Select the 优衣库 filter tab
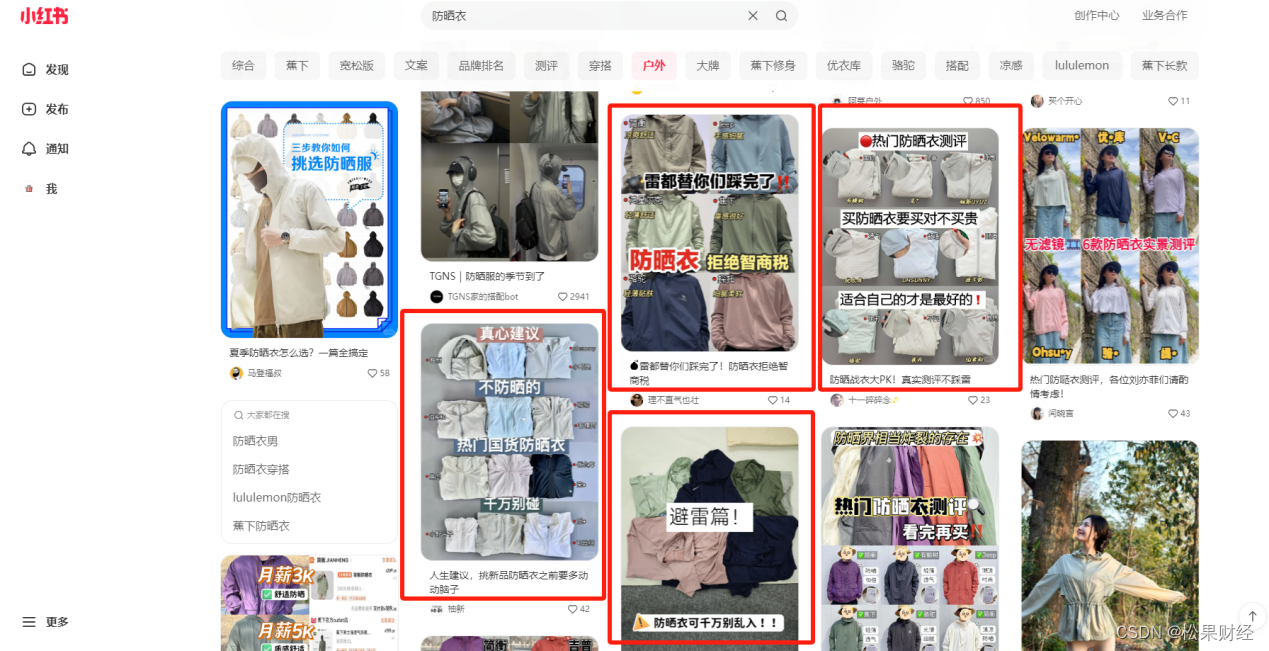The image size is (1269, 651). coord(843,66)
